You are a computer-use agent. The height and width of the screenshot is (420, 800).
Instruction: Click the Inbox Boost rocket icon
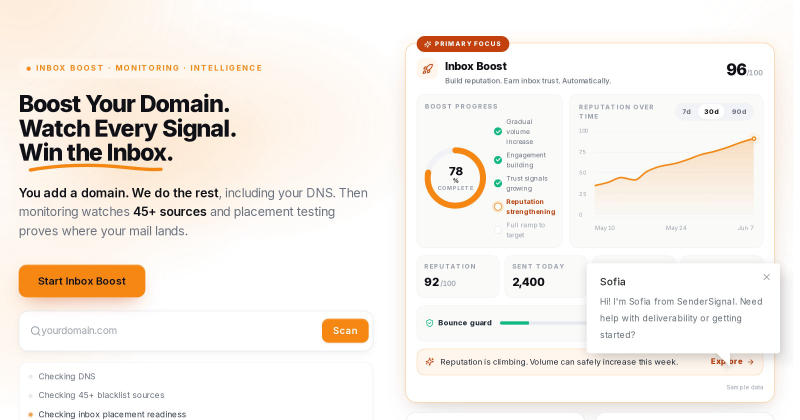(428, 69)
